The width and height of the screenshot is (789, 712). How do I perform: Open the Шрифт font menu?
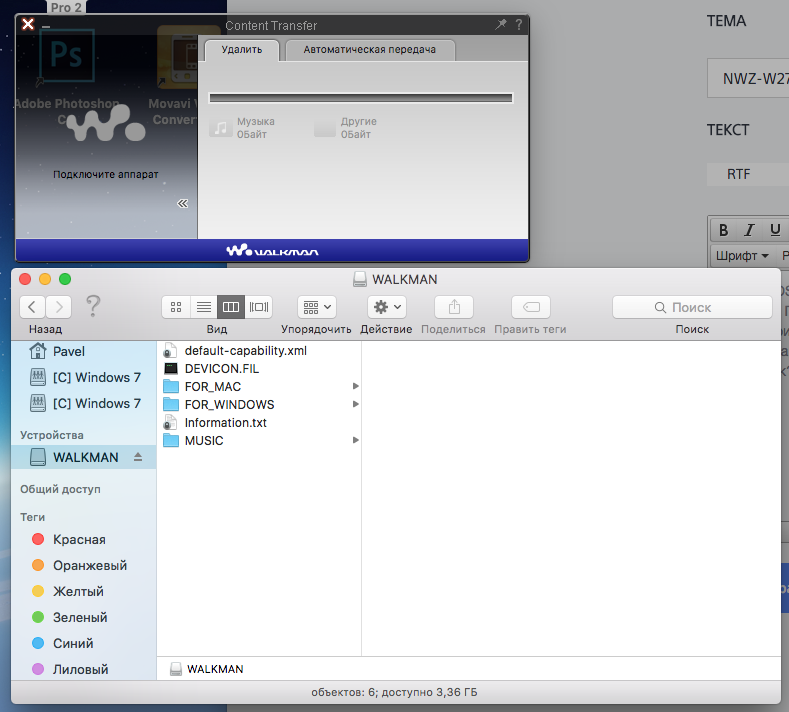741,255
